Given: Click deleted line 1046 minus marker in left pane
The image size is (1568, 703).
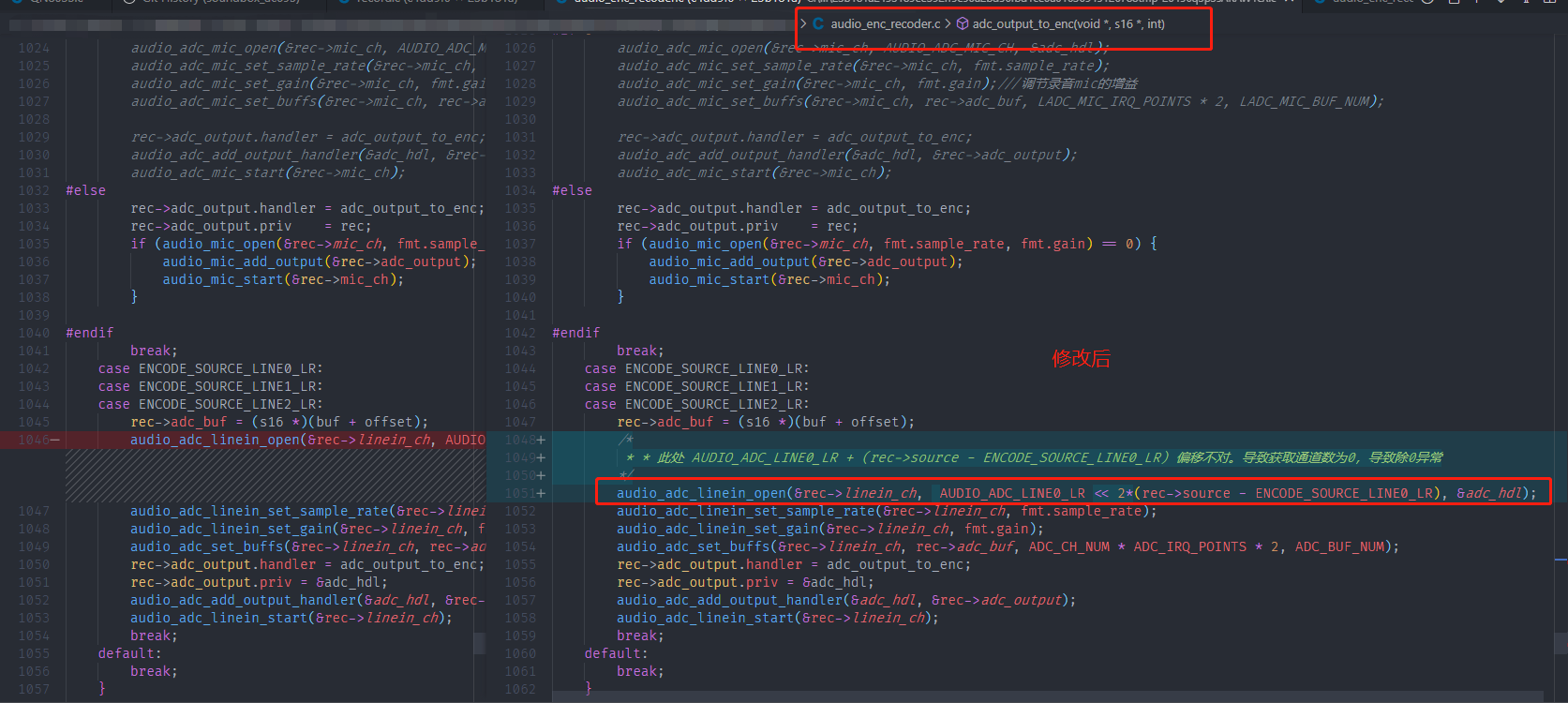Looking at the screenshot, I should (54, 440).
